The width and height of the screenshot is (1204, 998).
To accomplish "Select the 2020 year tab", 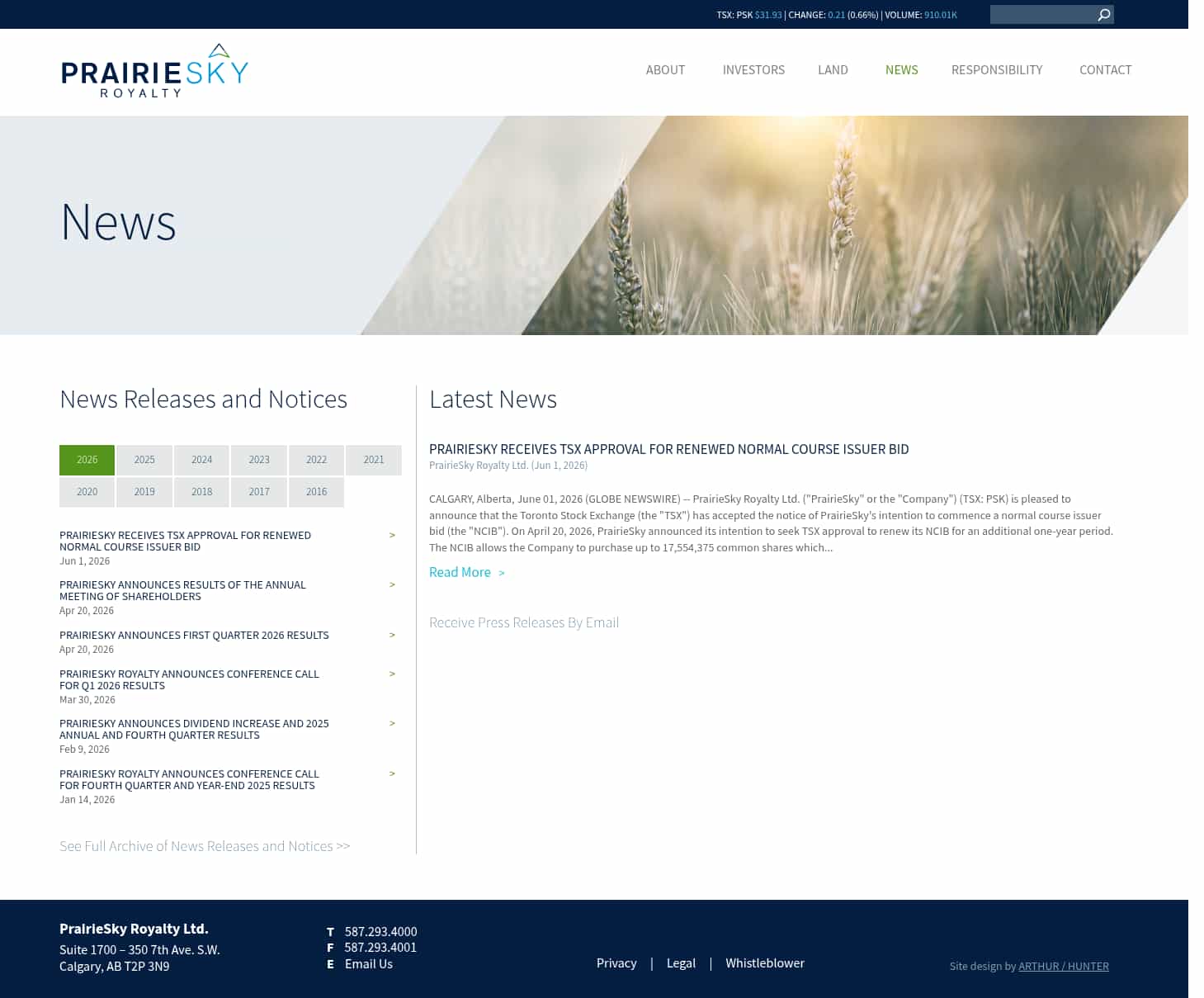I will click(x=87, y=492).
